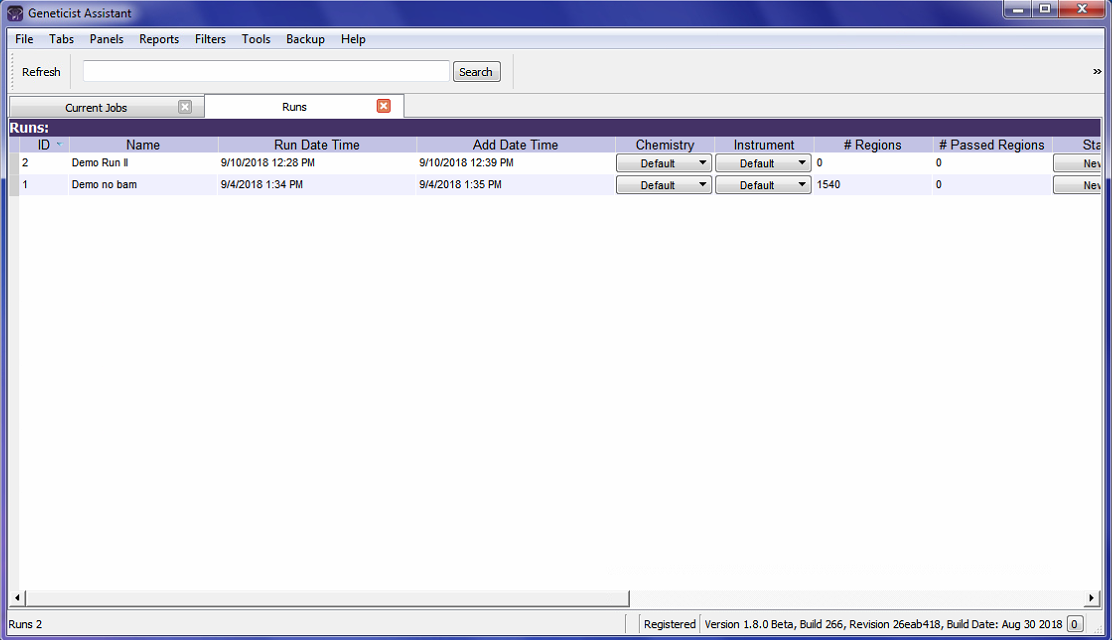Open Status dropdown for Demo Run II
Image resolution: width=1112 pixels, height=640 pixels.
[x=1077, y=163]
